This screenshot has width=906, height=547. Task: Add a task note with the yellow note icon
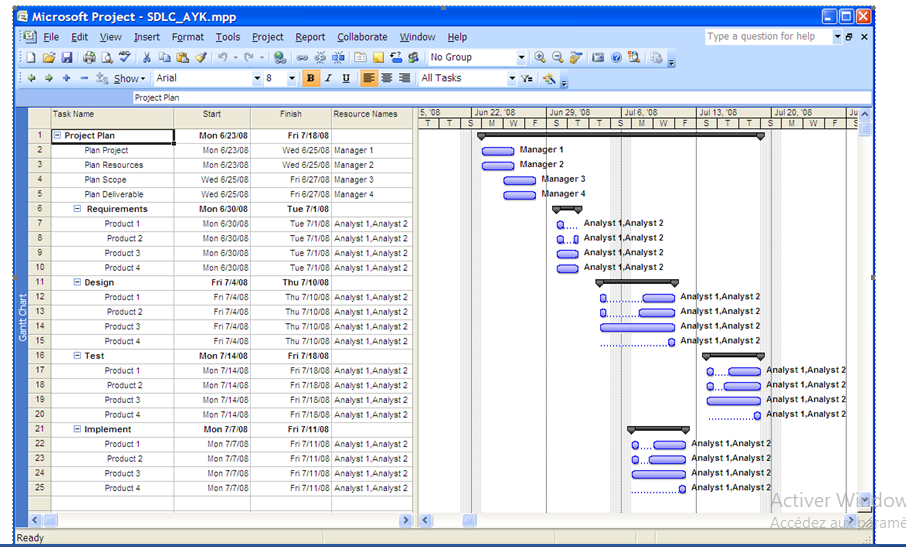378,58
